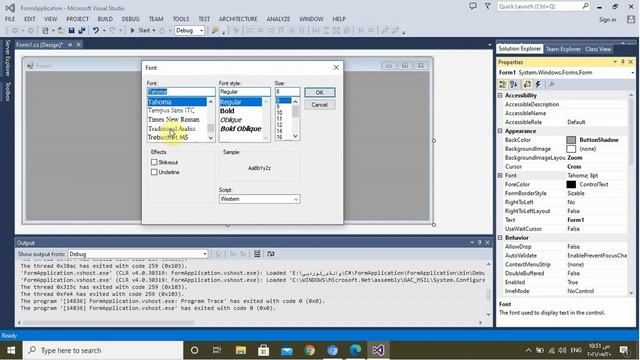Switch to the Class View tab

(598, 49)
